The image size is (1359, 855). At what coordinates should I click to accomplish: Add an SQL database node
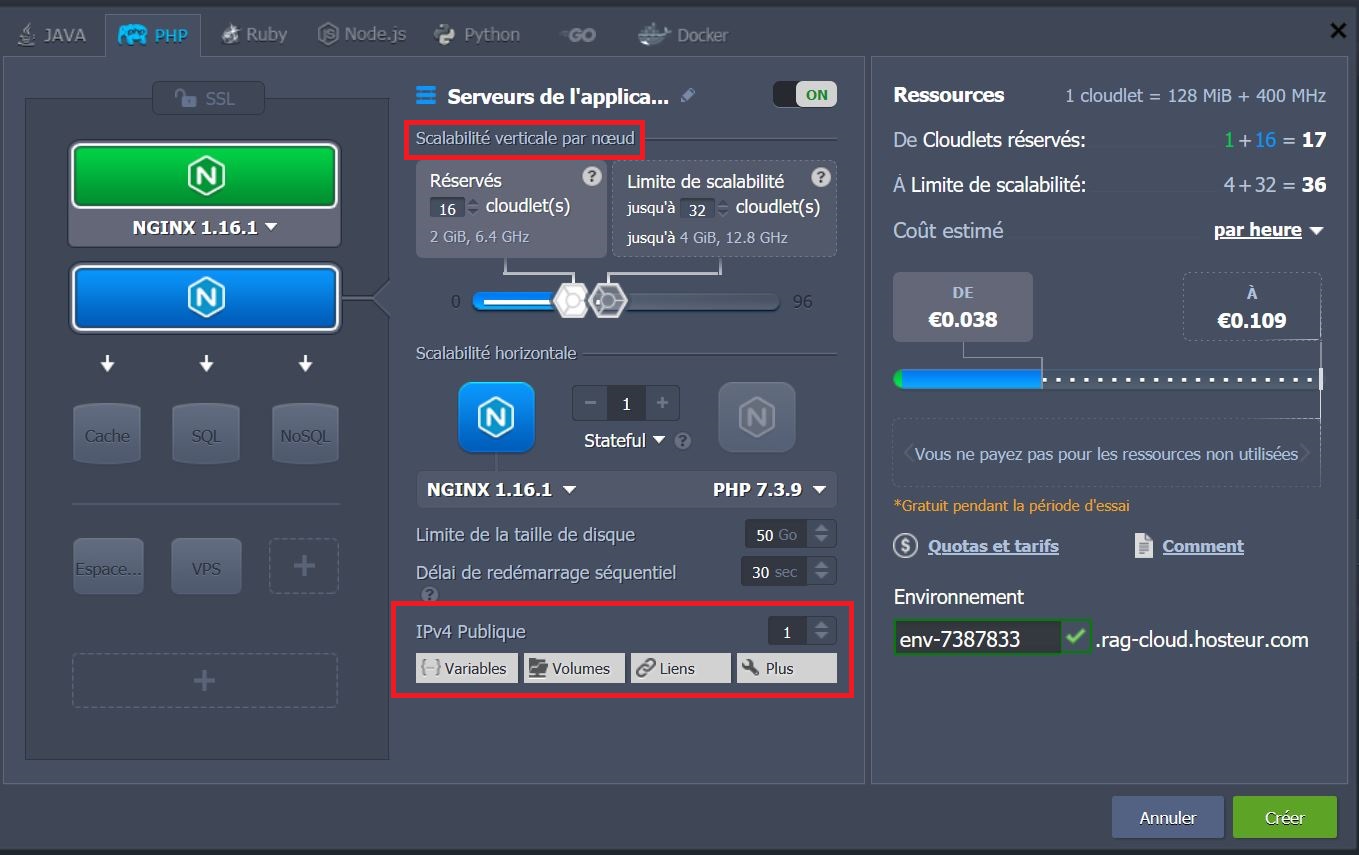coord(206,435)
